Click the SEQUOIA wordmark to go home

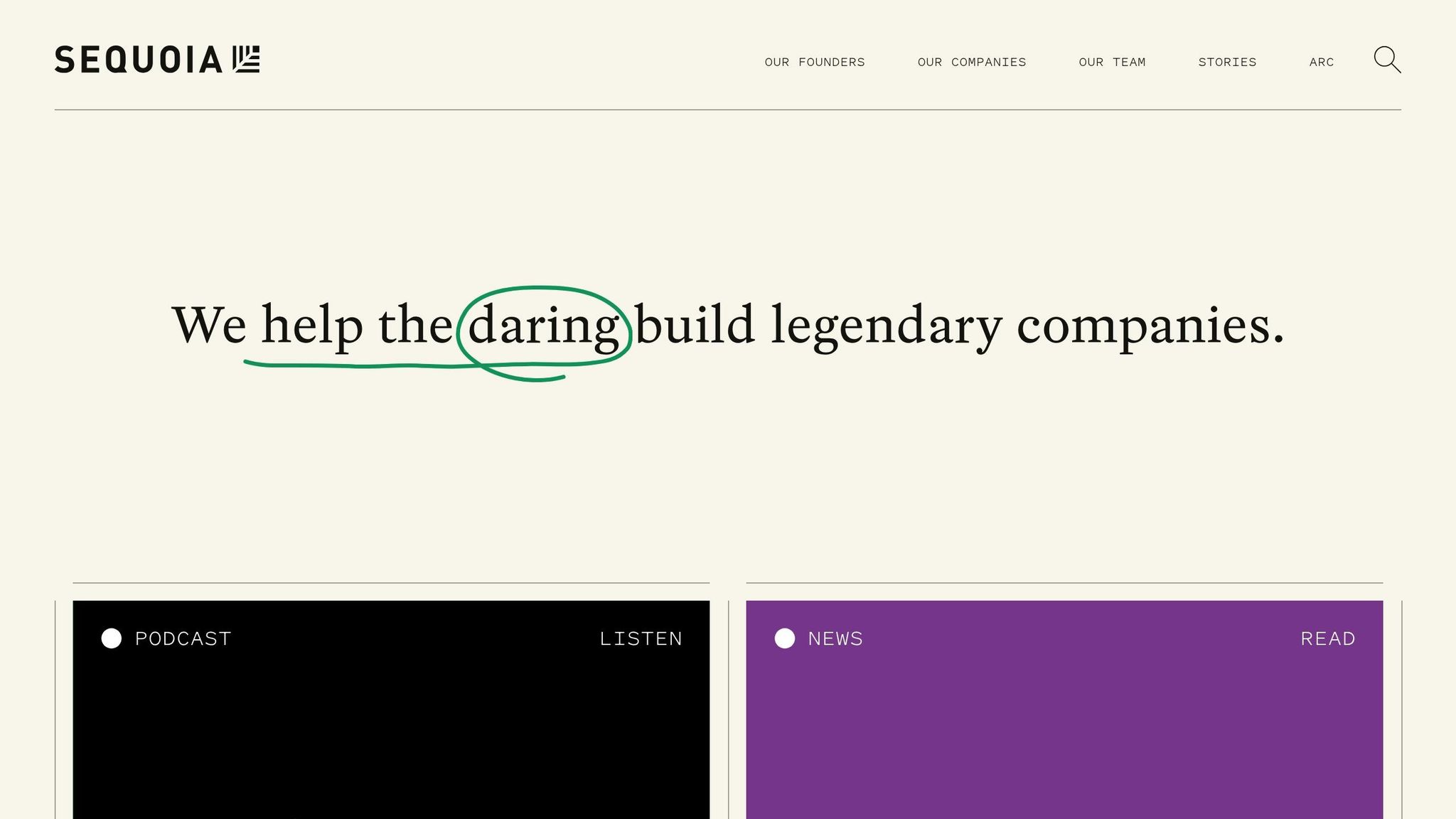pyautogui.click(x=139, y=60)
